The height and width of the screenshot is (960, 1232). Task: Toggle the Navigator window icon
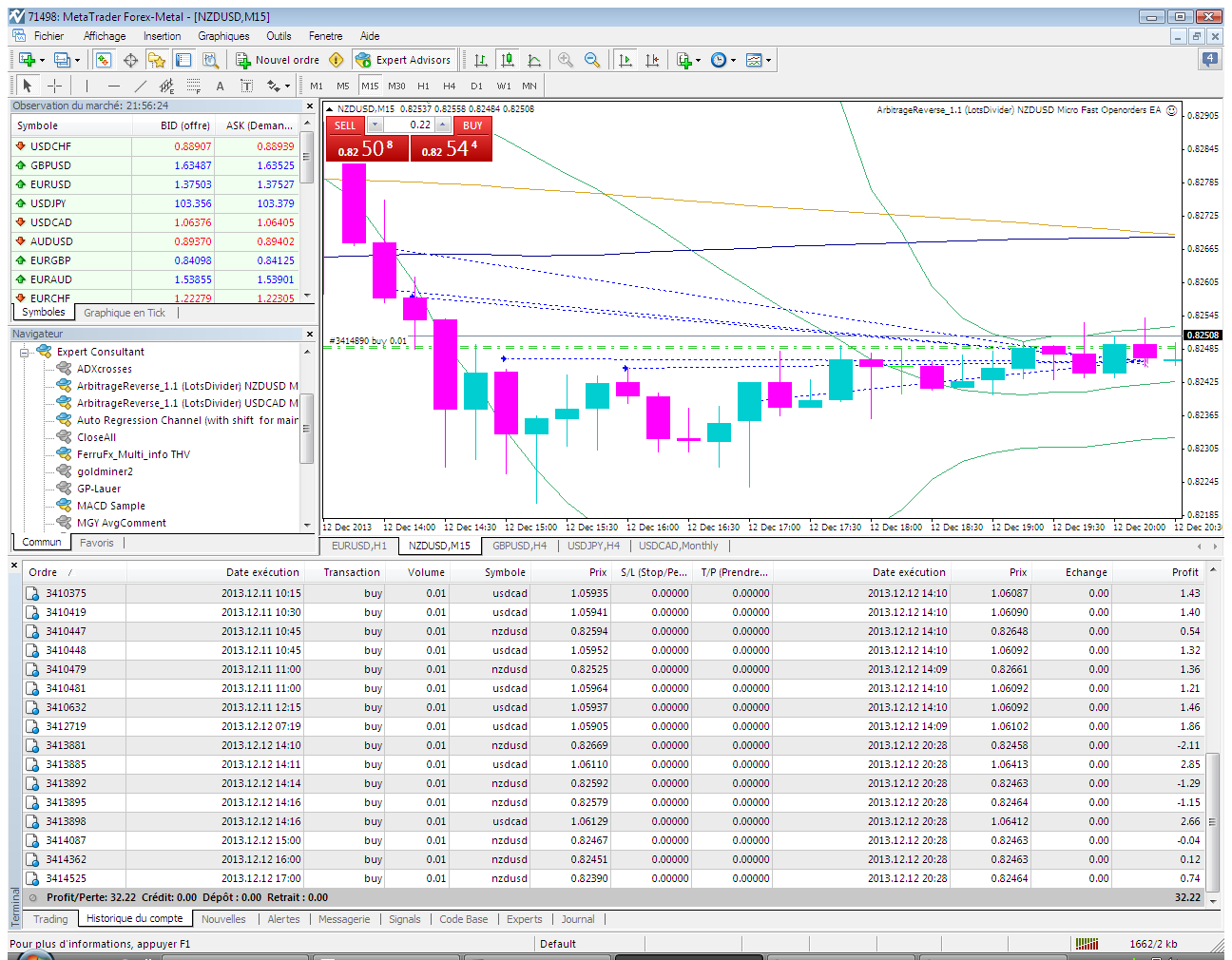coord(157,60)
